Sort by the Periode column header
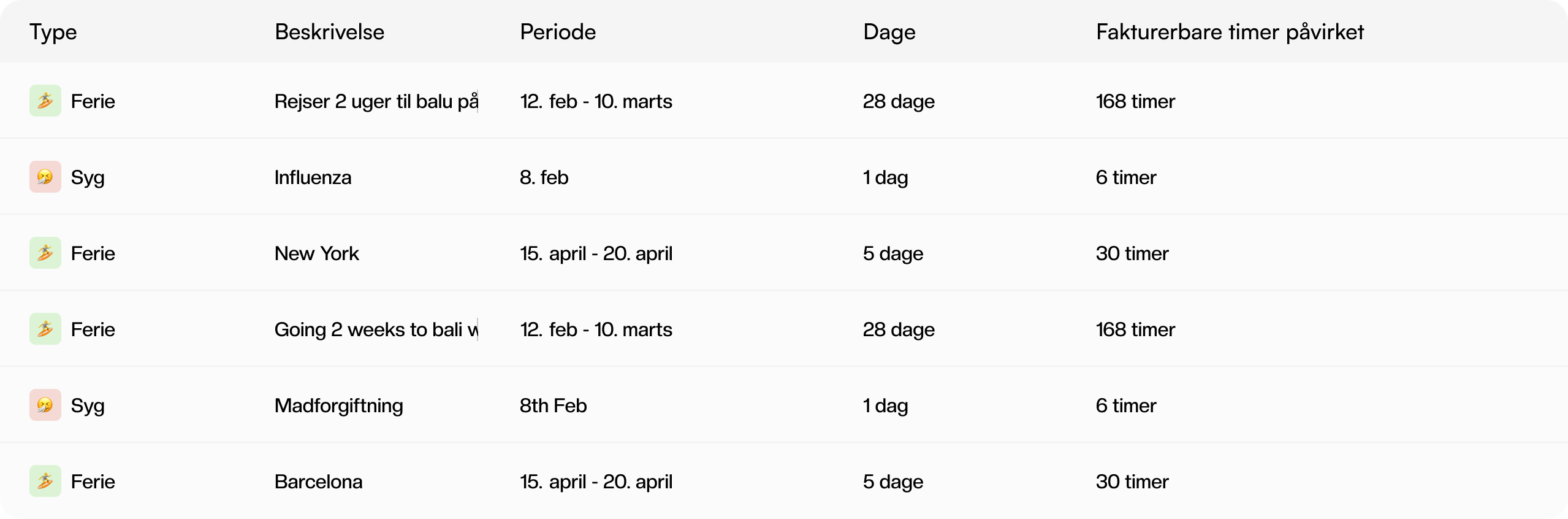Image resolution: width=1568 pixels, height=519 pixels. [558, 32]
